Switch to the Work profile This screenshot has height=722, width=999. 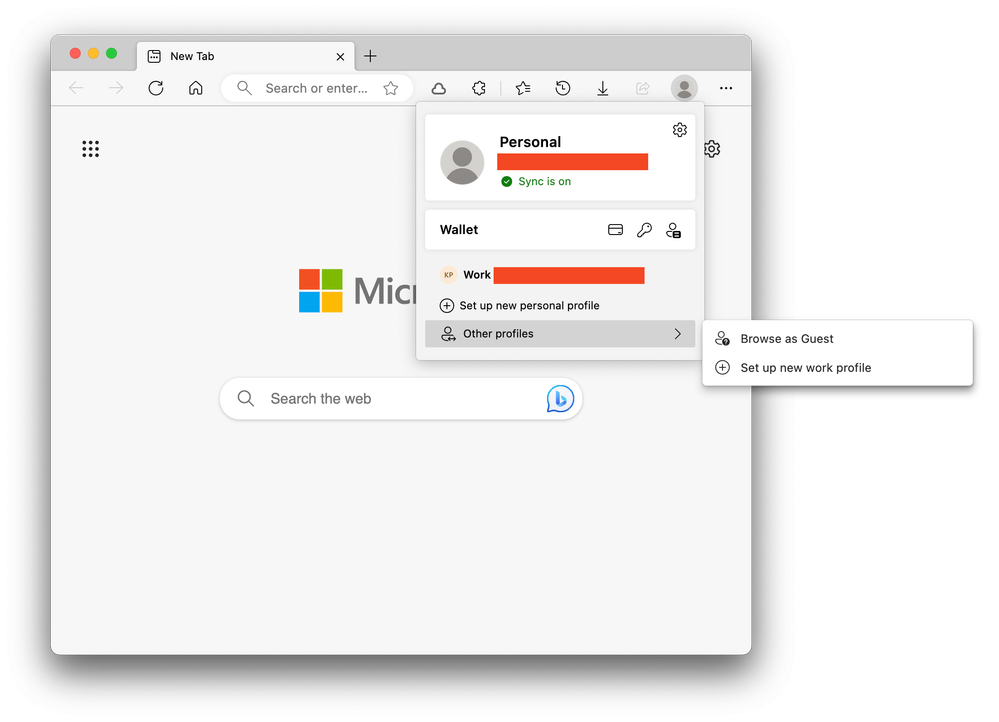(x=560, y=275)
